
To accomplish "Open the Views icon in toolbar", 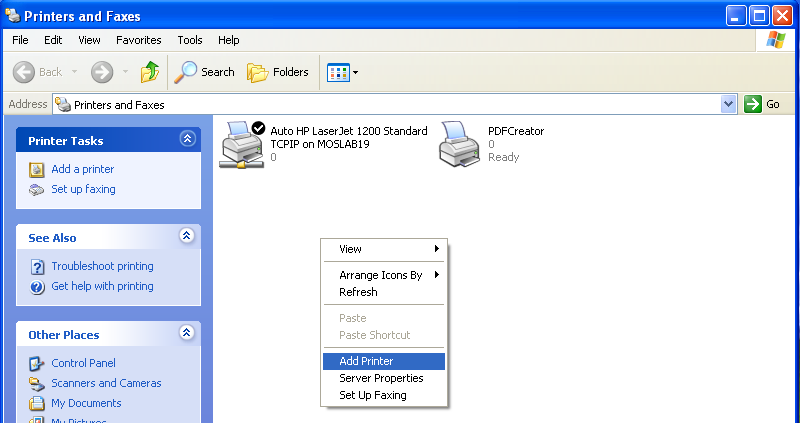I will (338, 72).
